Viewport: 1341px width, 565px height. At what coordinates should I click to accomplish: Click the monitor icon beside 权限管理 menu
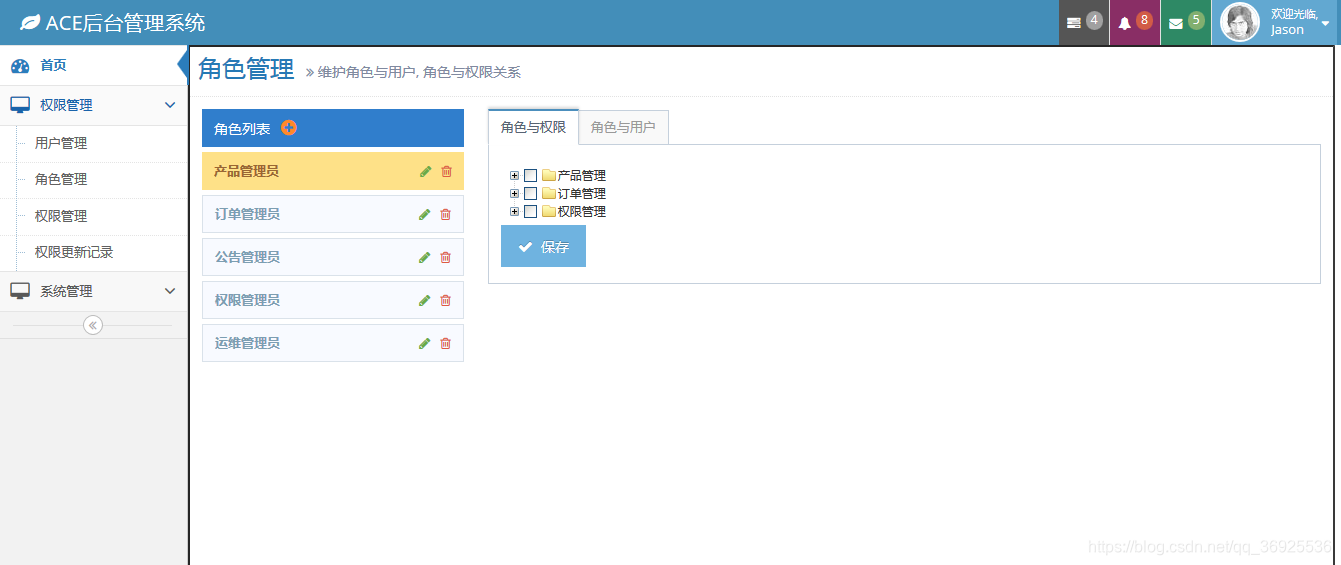pos(20,105)
